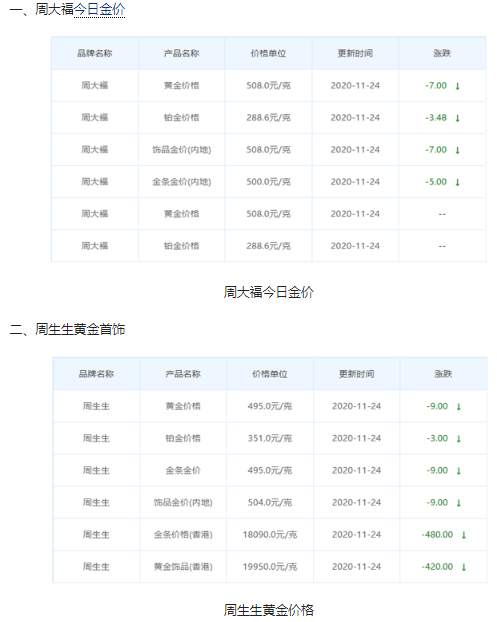497x622 pixels.
Task: Click the -420.00 change value
Action: pos(437,566)
